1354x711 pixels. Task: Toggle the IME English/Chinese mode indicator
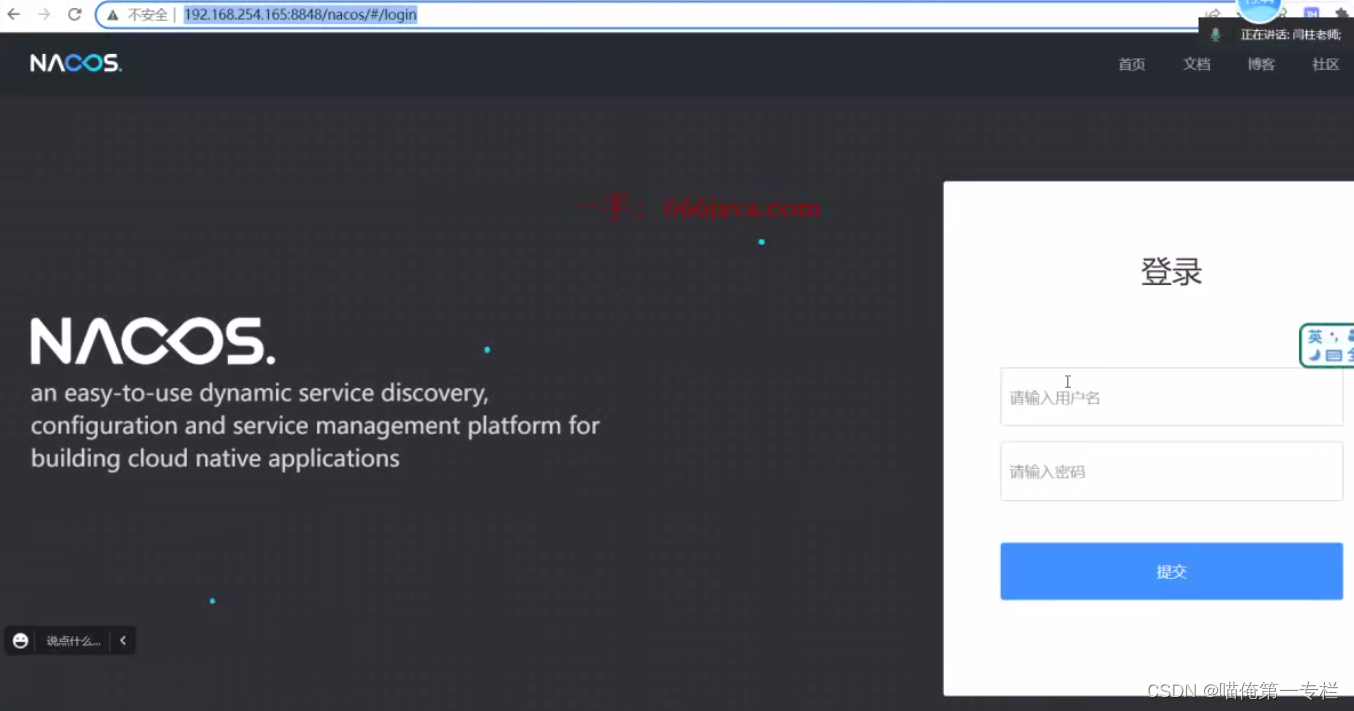[x=1316, y=337]
